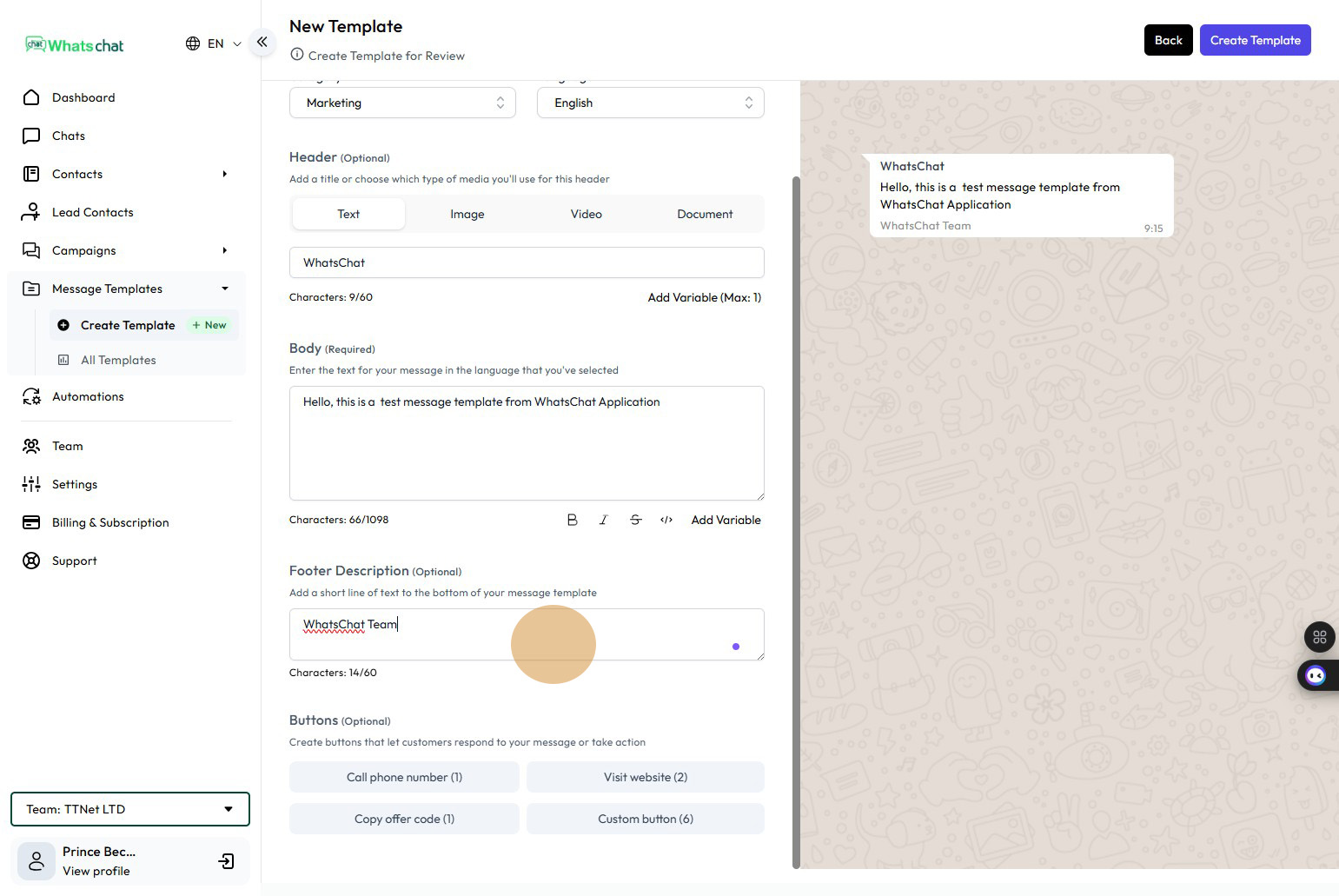
Task: Click Add Variable under the body
Action: (x=726, y=520)
